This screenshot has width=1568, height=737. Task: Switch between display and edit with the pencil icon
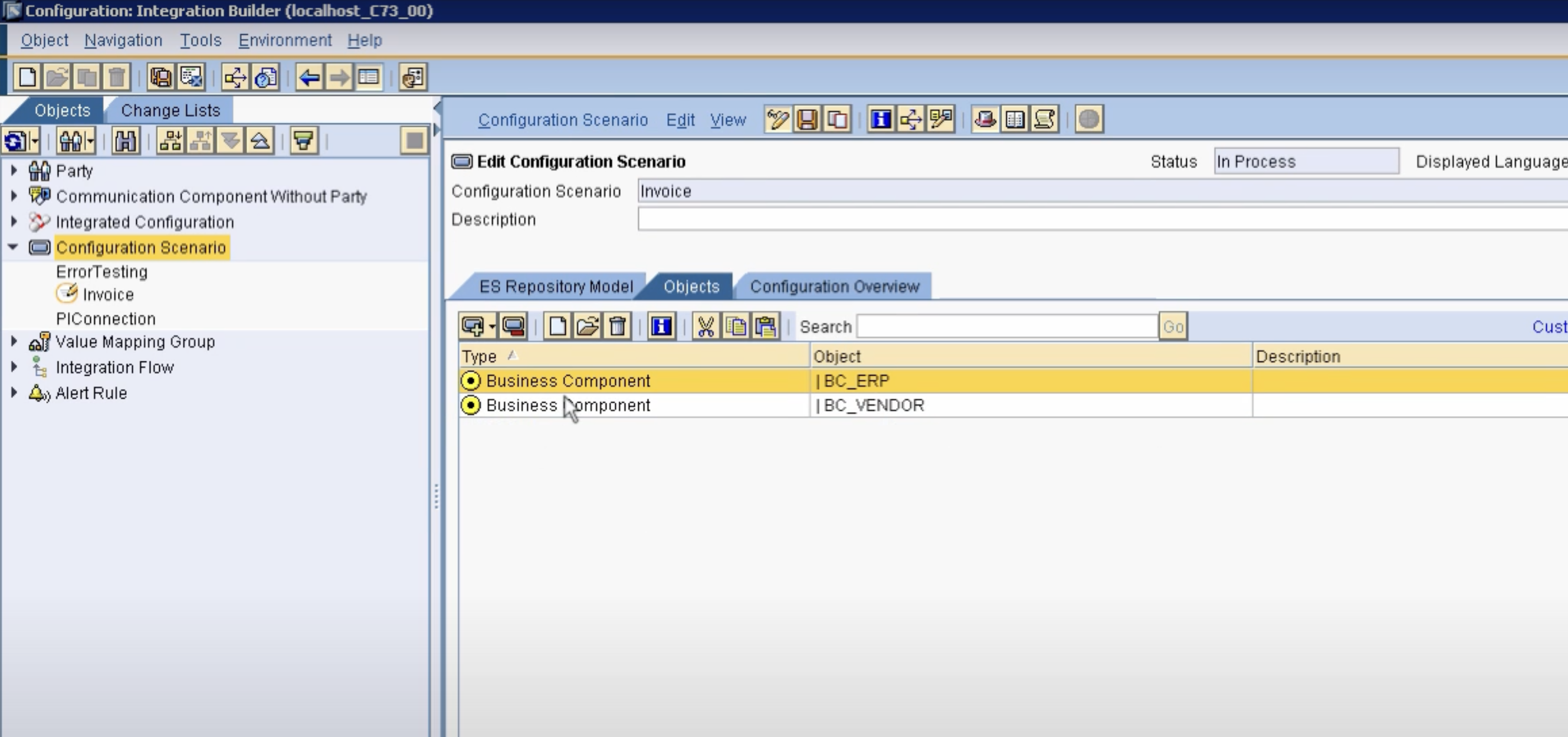[x=778, y=119]
